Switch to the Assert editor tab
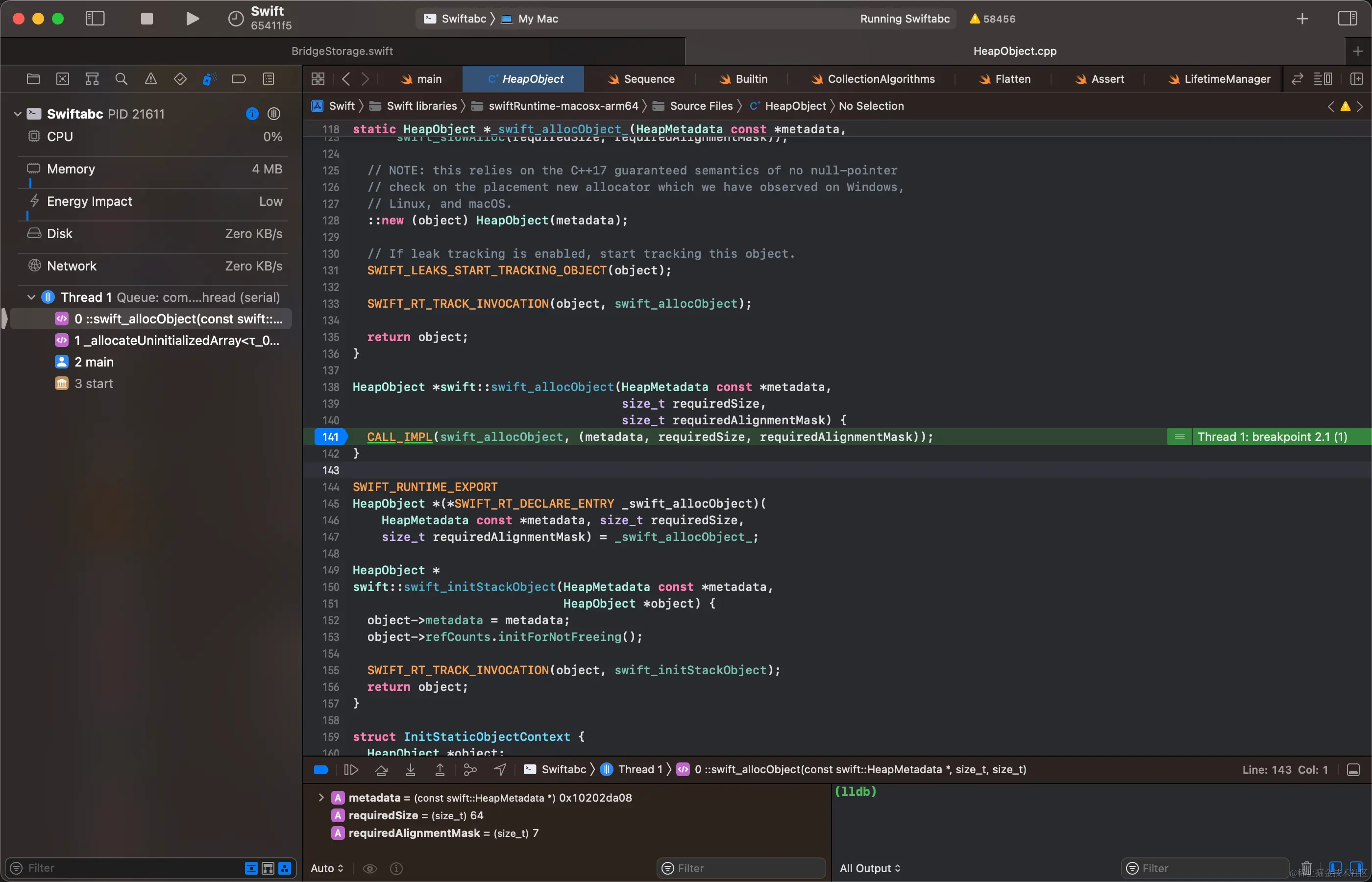The height and width of the screenshot is (882, 1372). (x=1100, y=79)
